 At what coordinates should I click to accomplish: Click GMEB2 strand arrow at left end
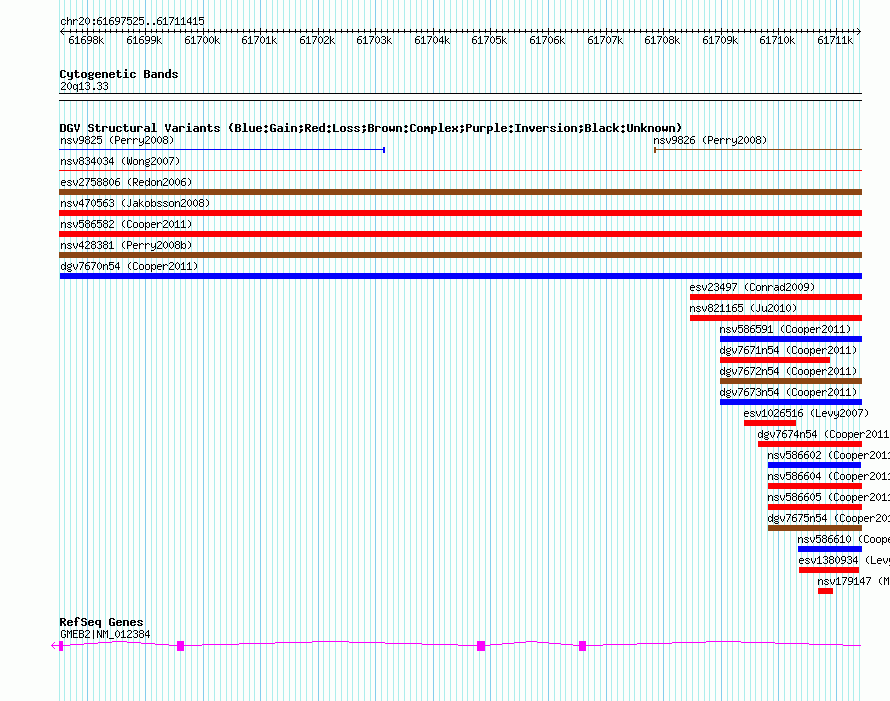54,645
